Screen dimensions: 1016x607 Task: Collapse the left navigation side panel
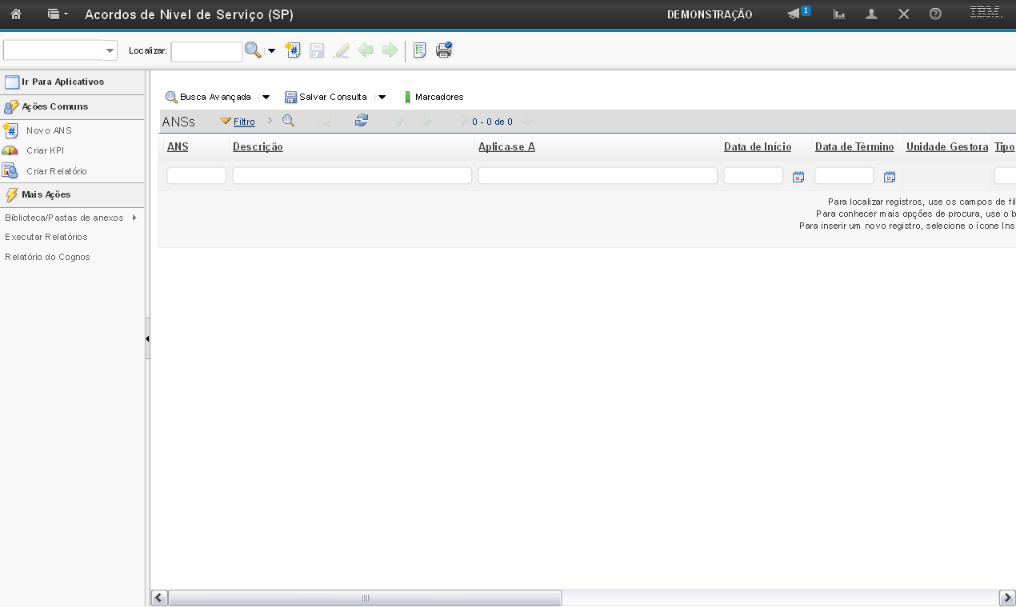coord(148,339)
